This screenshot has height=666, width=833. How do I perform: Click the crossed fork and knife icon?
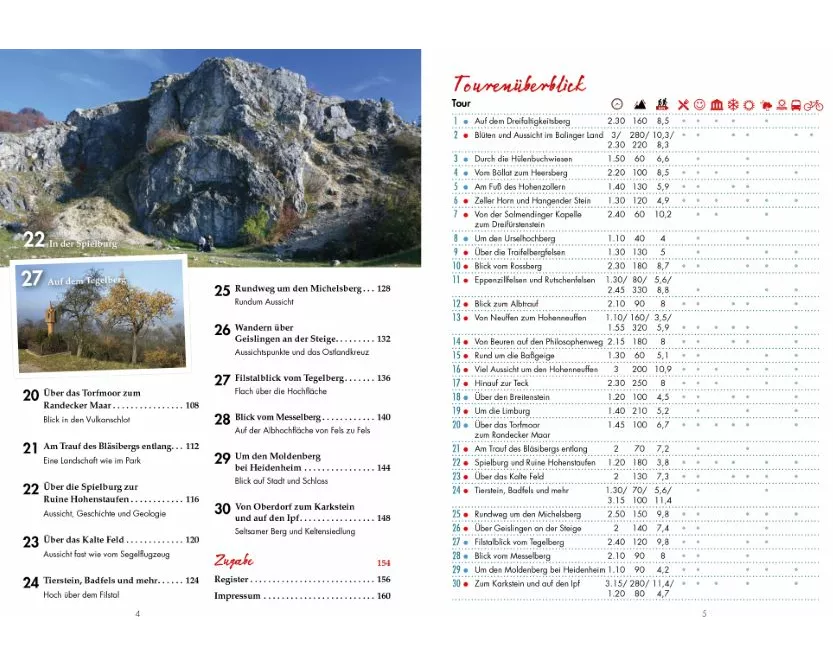pos(684,104)
